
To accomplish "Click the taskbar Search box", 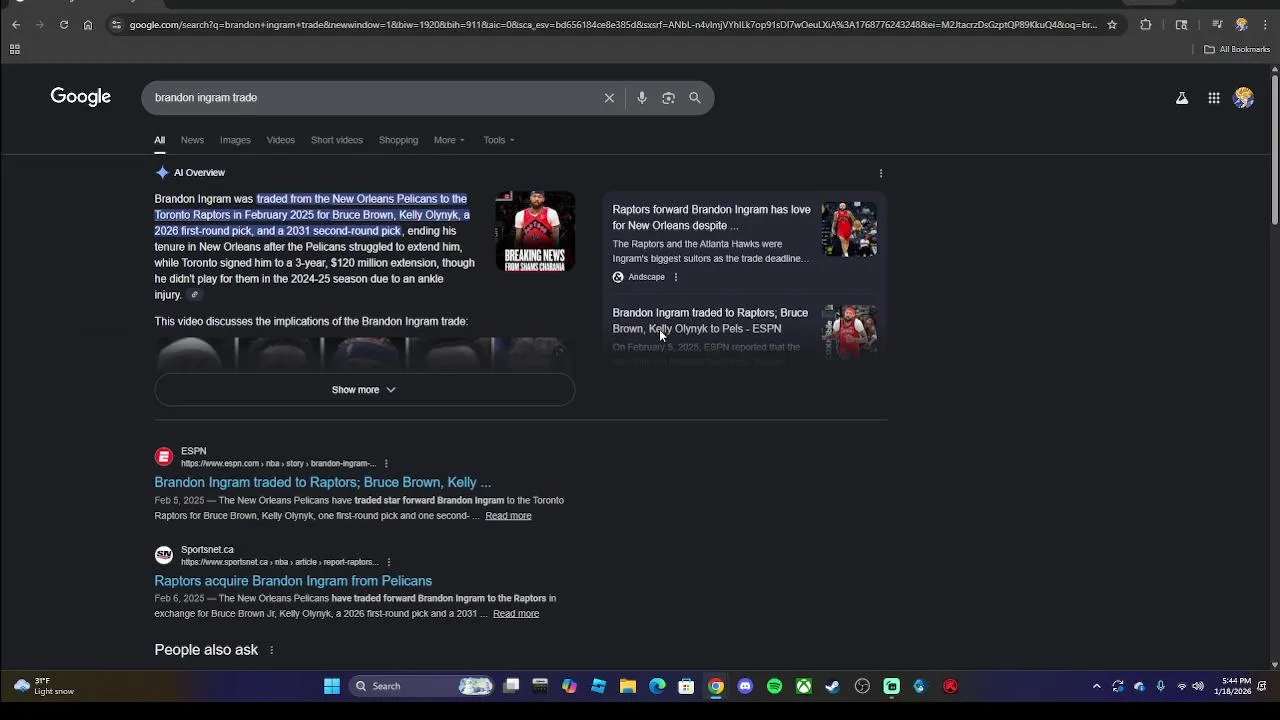I will click(x=422, y=686).
